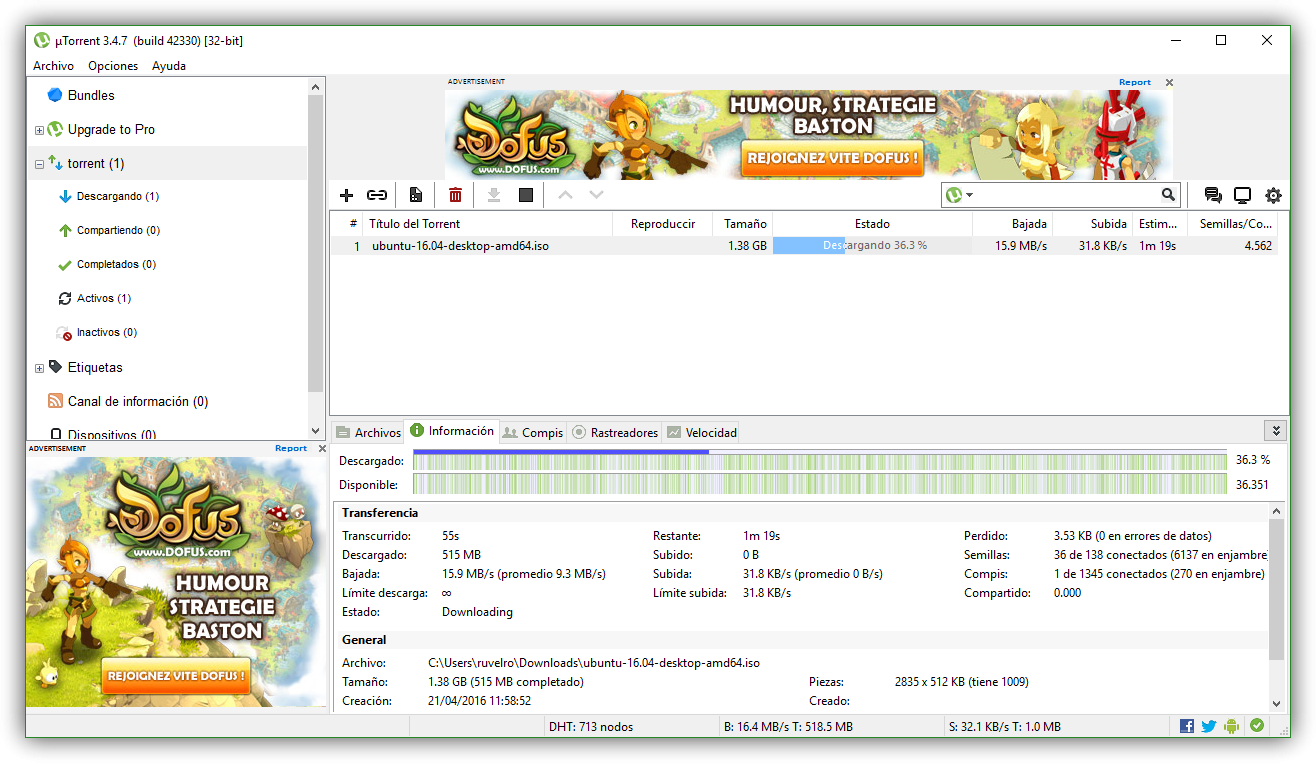Click the Seeds/Peers column header

click(x=1236, y=224)
